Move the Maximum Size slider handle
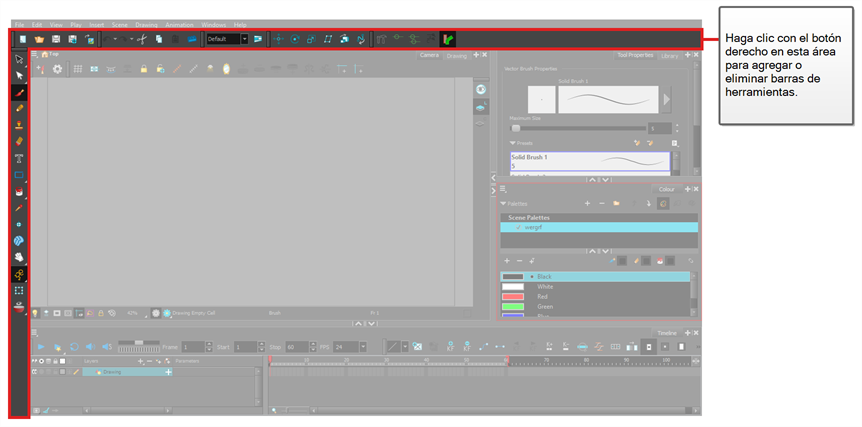 [516, 128]
